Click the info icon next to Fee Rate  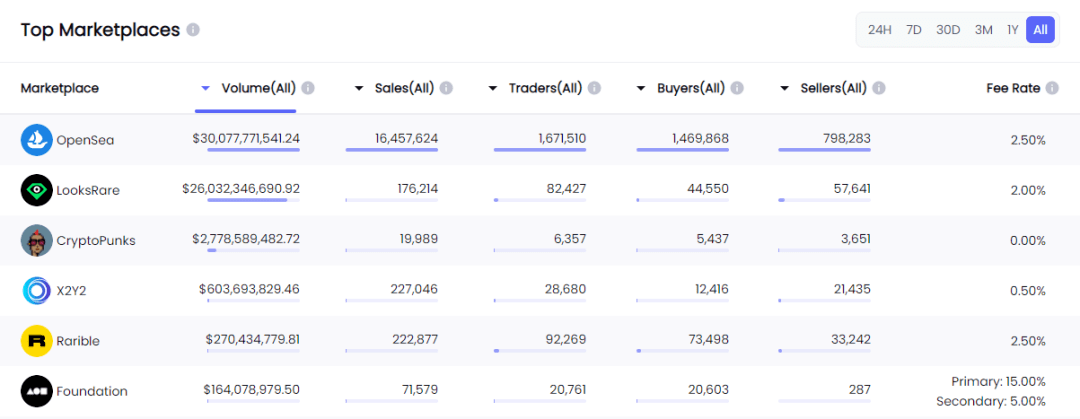[1052, 88]
